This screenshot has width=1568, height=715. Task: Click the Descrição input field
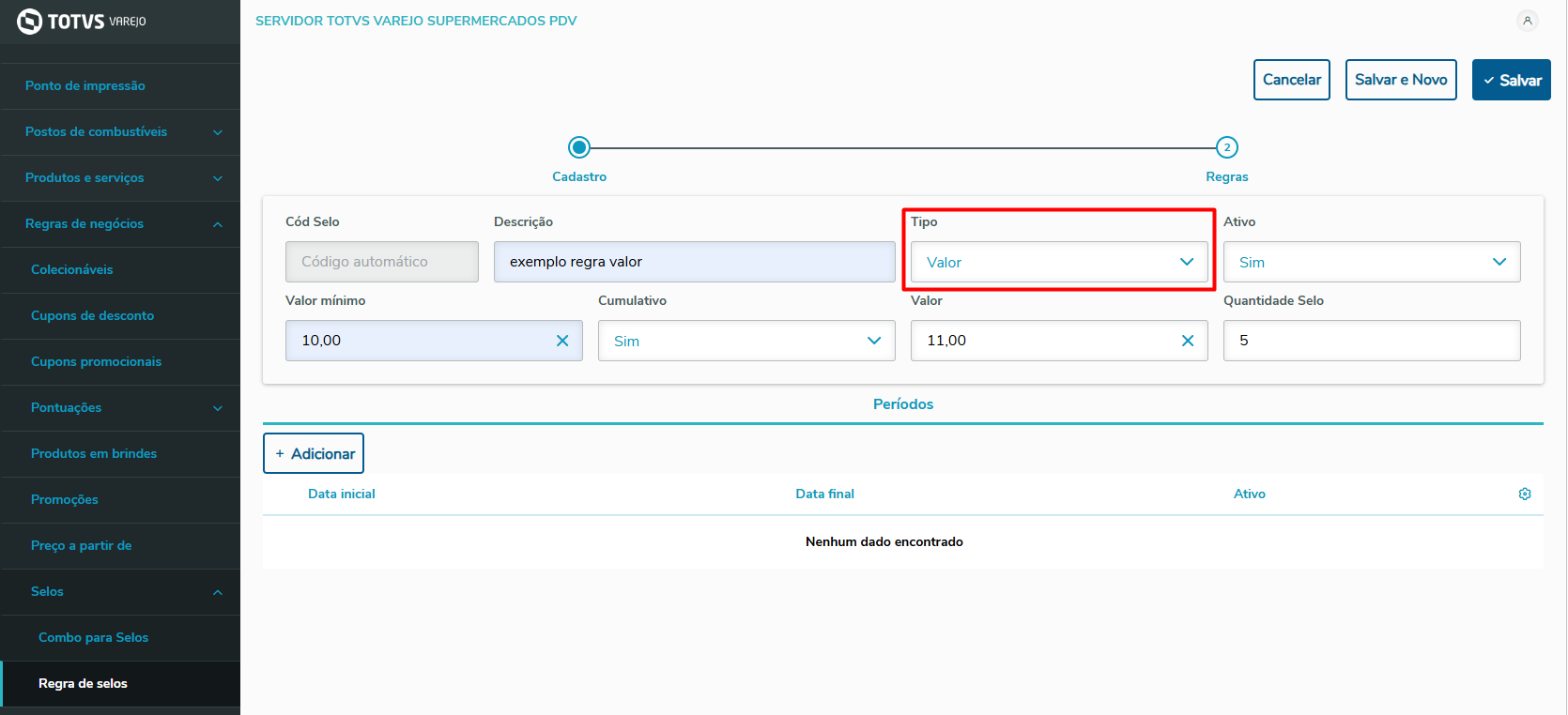pos(695,262)
